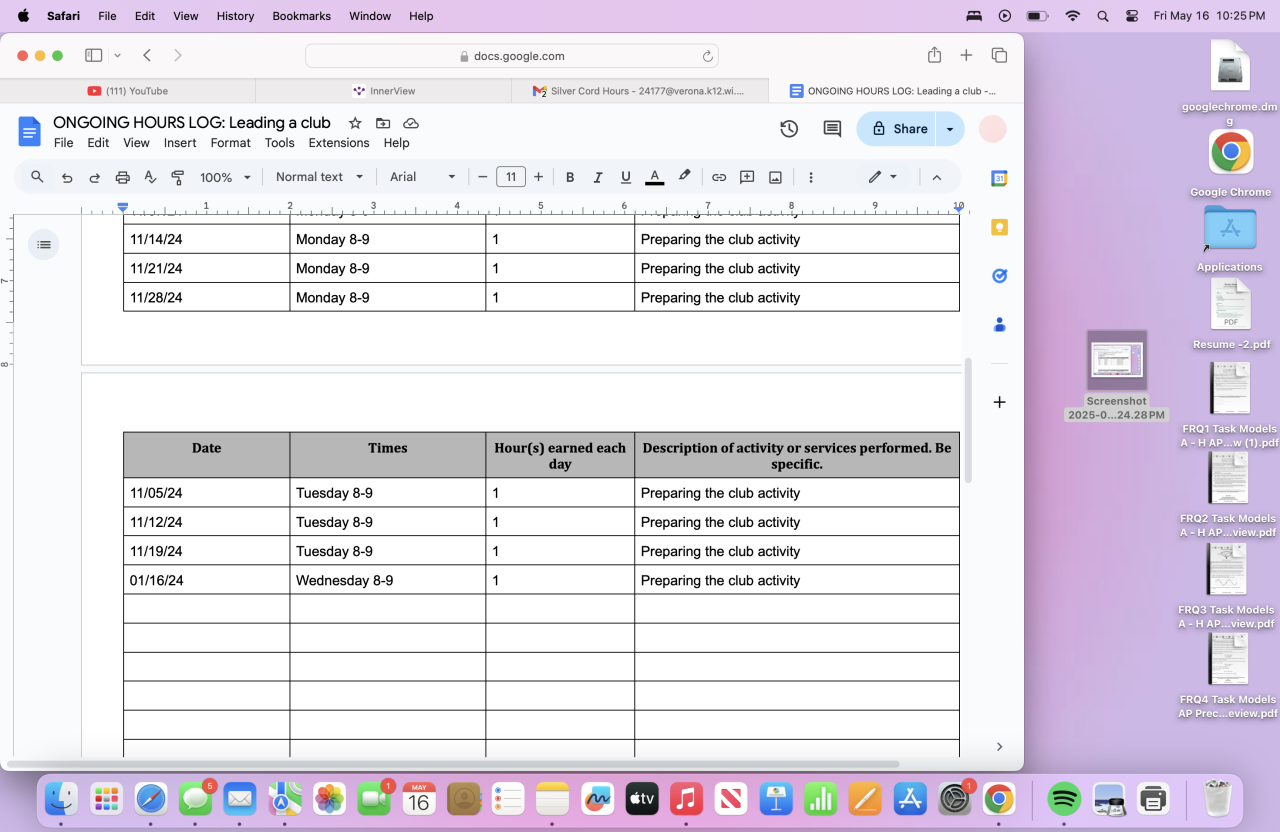Open version history clock icon
This screenshot has height=832, width=1280.
(789, 128)
